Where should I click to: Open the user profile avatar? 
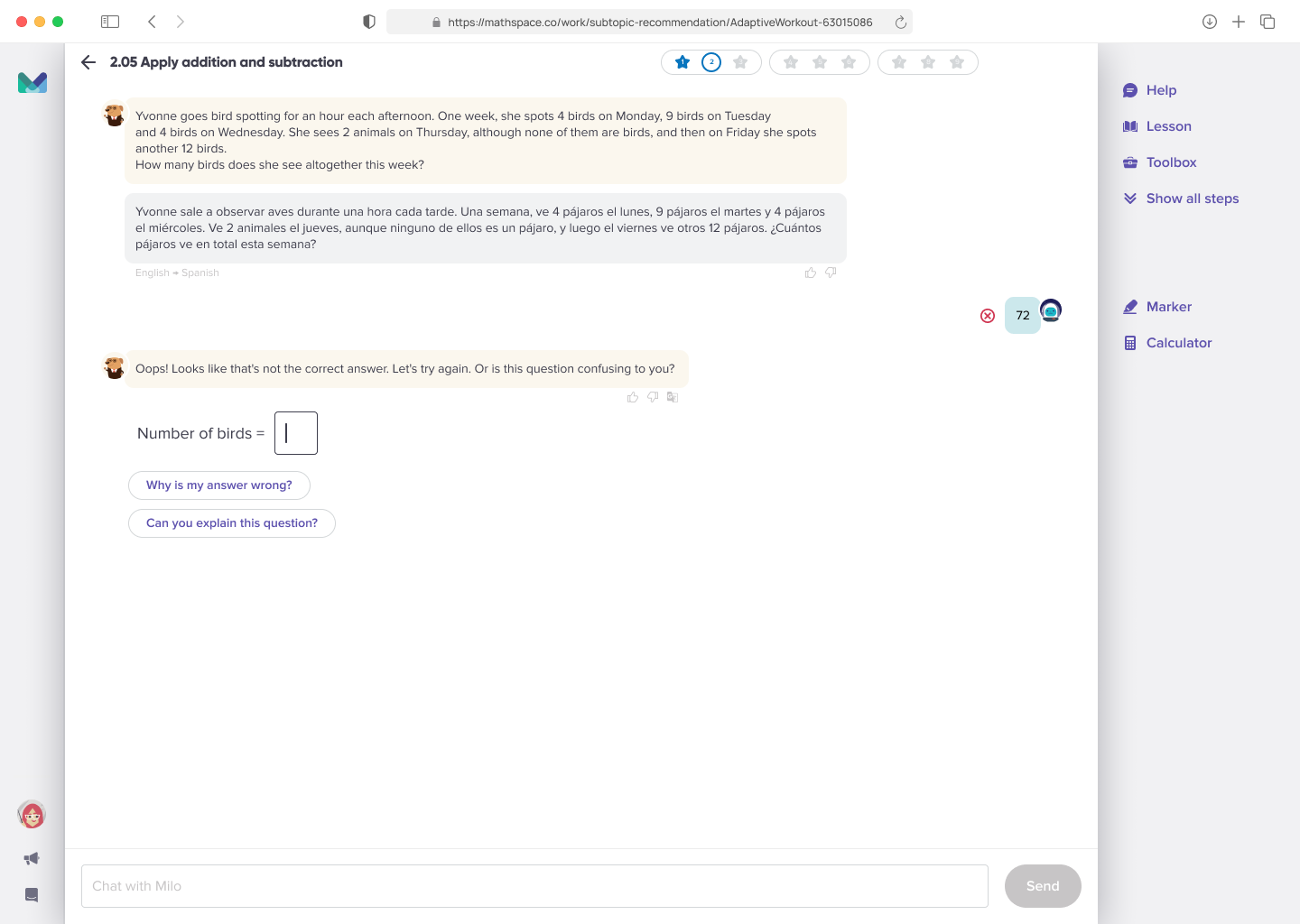click(32, 815)
